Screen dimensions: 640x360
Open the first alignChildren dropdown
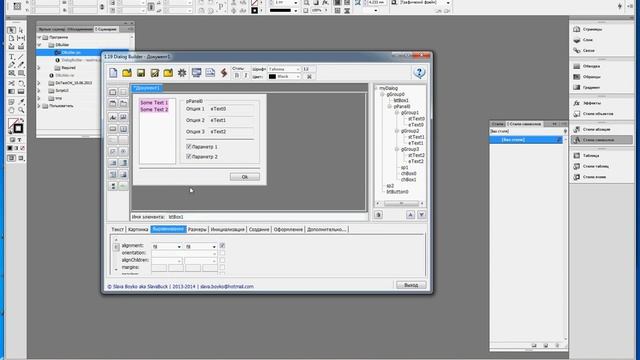click(x=167, y=260)
